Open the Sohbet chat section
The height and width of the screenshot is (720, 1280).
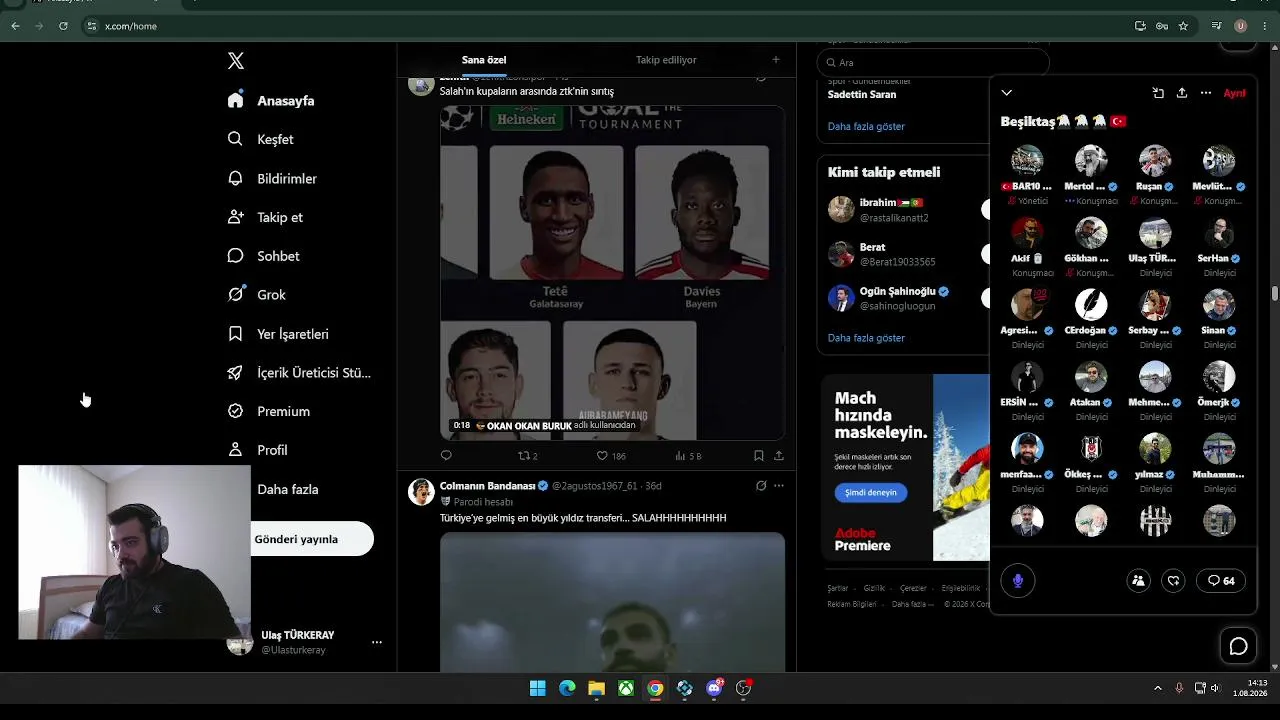(x=263, y=256)
